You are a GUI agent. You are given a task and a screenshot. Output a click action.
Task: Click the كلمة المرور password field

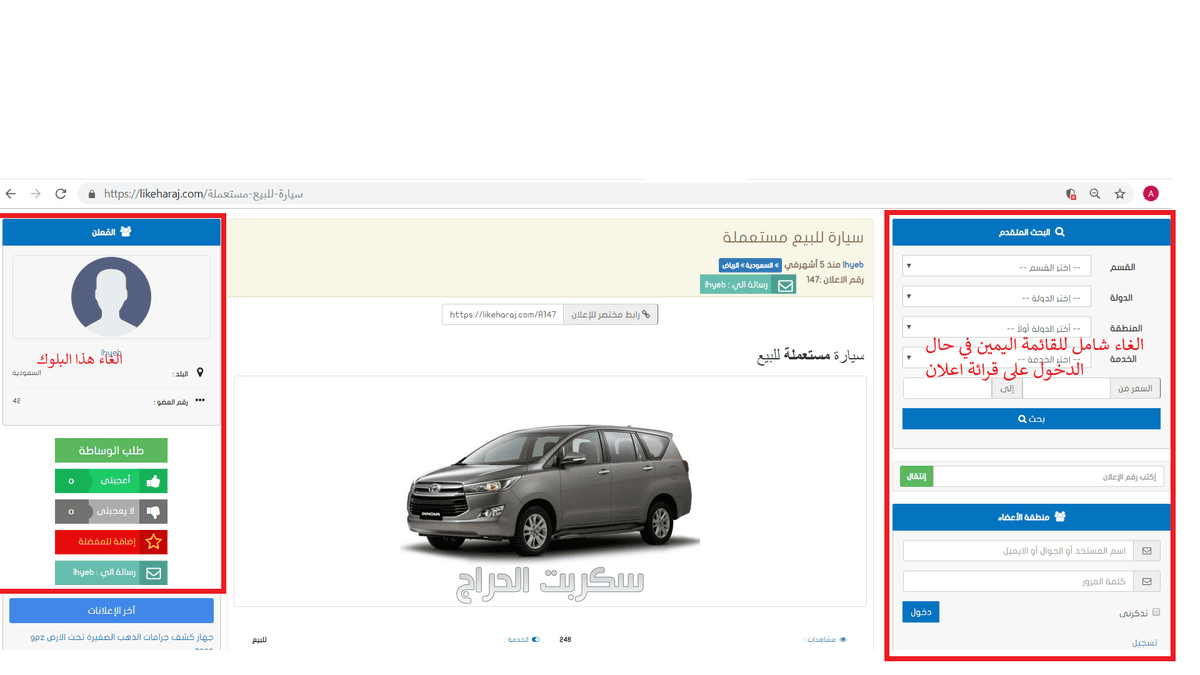[x=1019, y=581]
